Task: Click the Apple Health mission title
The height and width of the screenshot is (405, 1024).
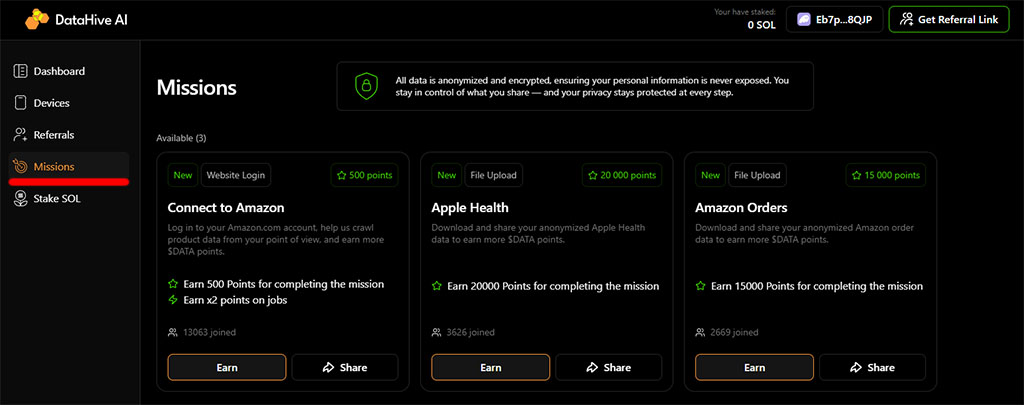Action: 470,208
